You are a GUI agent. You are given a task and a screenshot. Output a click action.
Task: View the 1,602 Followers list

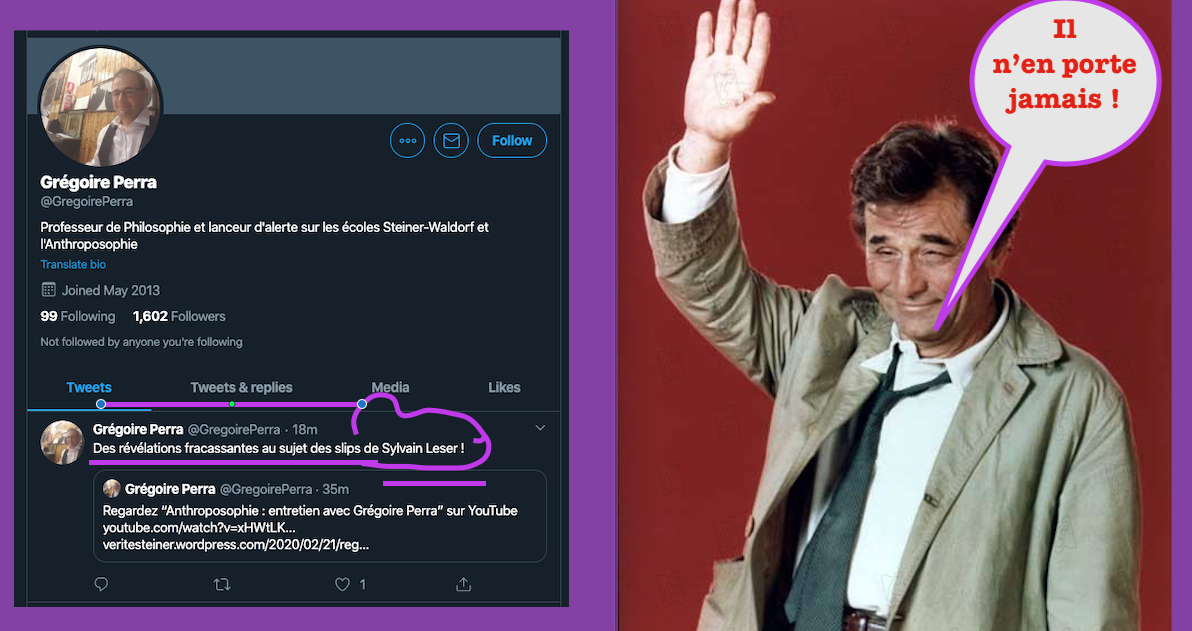point(179,316)
